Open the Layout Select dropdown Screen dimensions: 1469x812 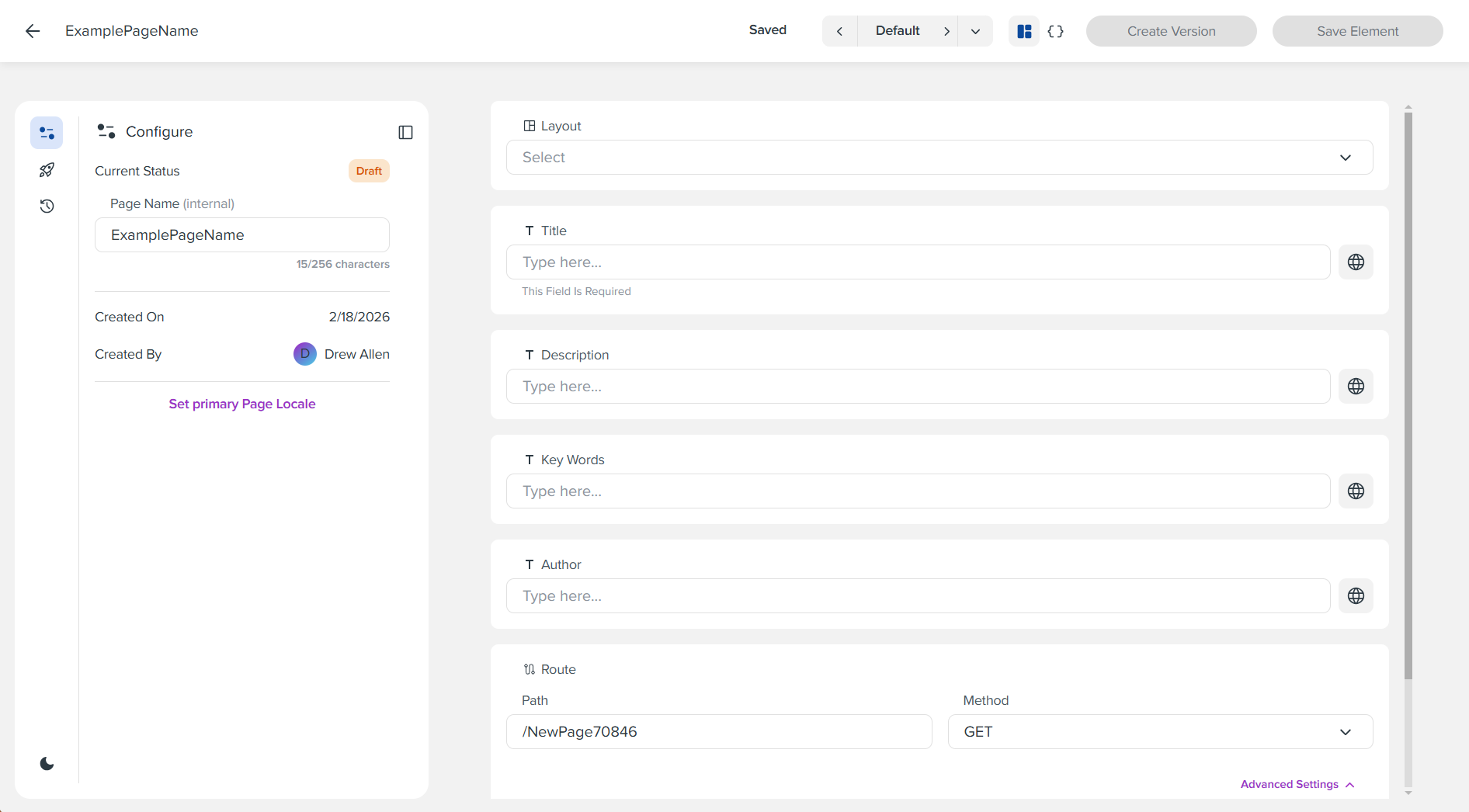tap(938, 157)
